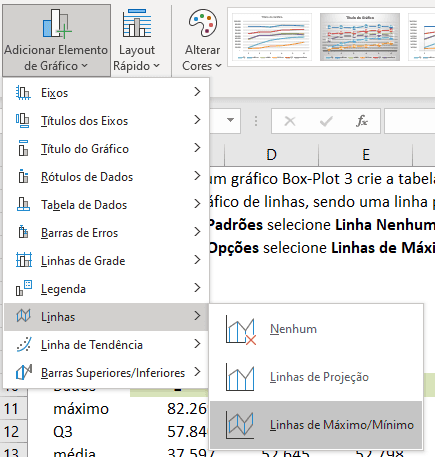Image resolution: width=435 pixels, height=457 pixels.
Task: Click in the formula bar input field
Action: (410, 121)
